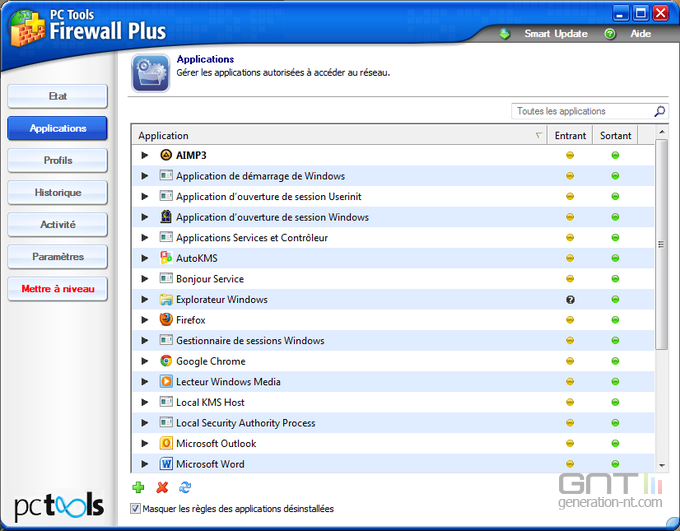
Task: Open the Profils section
Action: tap(57, 161)
